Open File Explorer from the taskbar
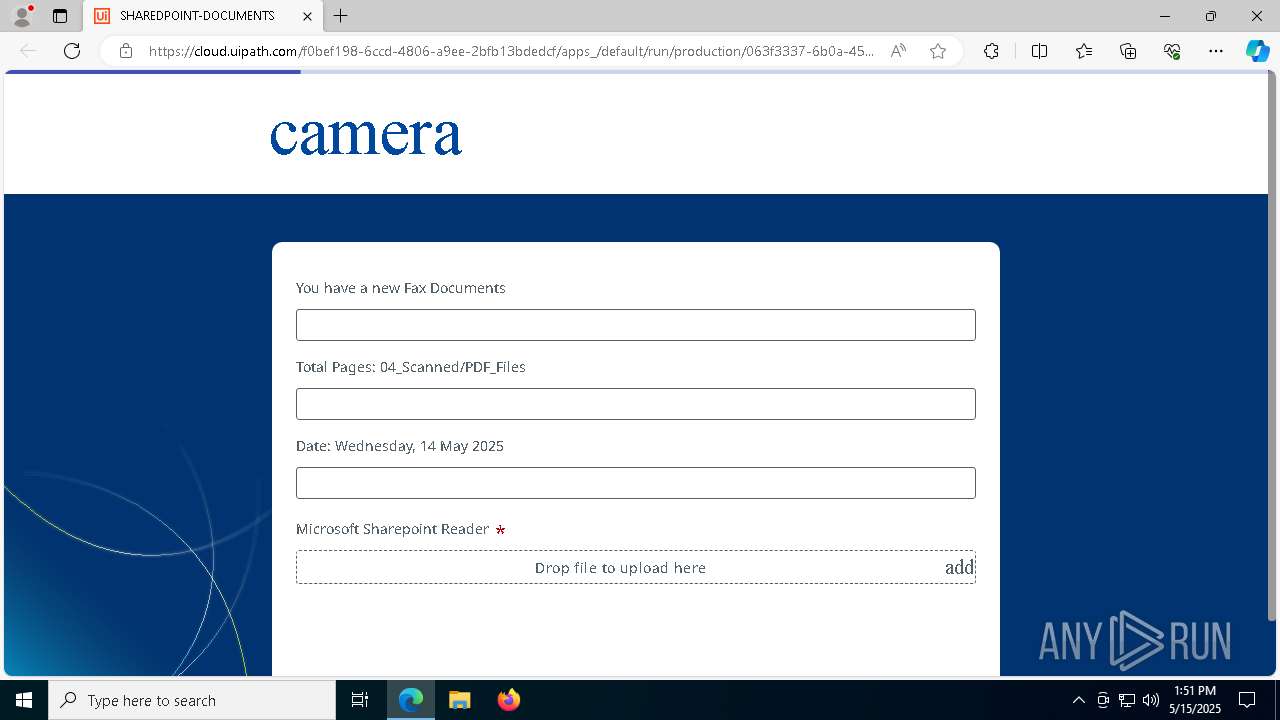This screenshot has width=1280, height=720. (459, 700)
